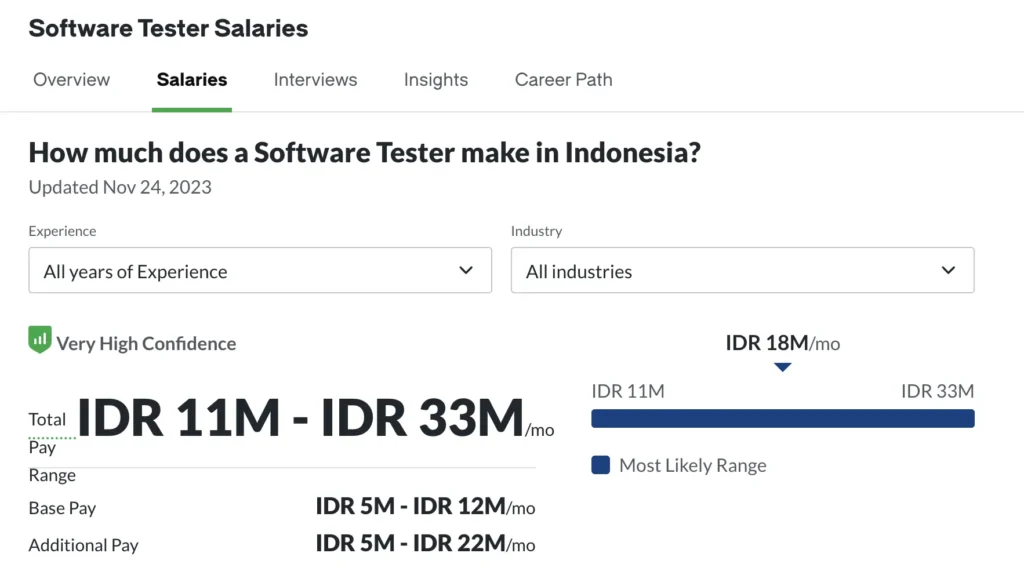Click the Updated Nov 24, 2023 date
Image resolution: width=1024 pixels, height=575 pixels.
[x=120, y=188]
